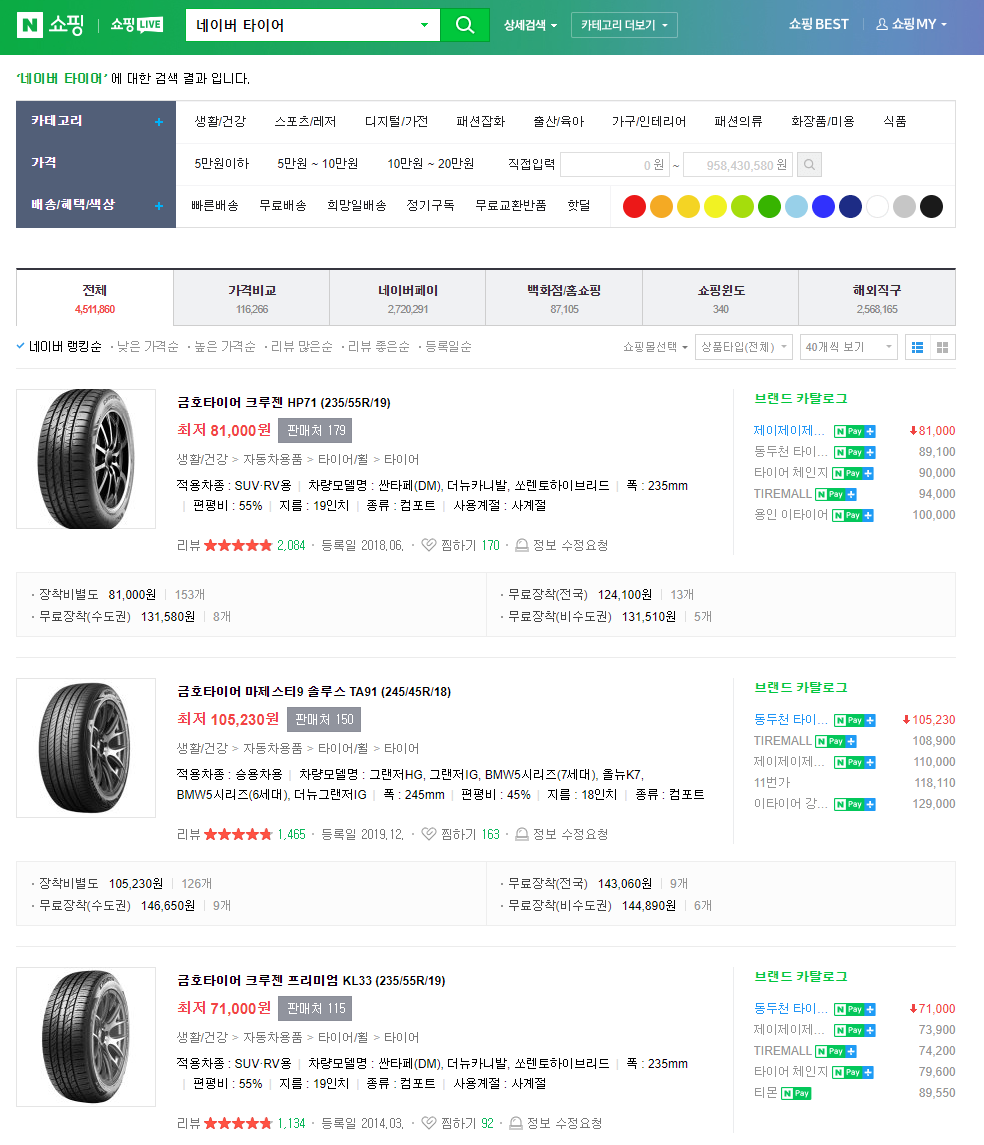Toggle 무료교환반품 filter
This screenshot has width=984, height=1145.
tap(511, 206)
